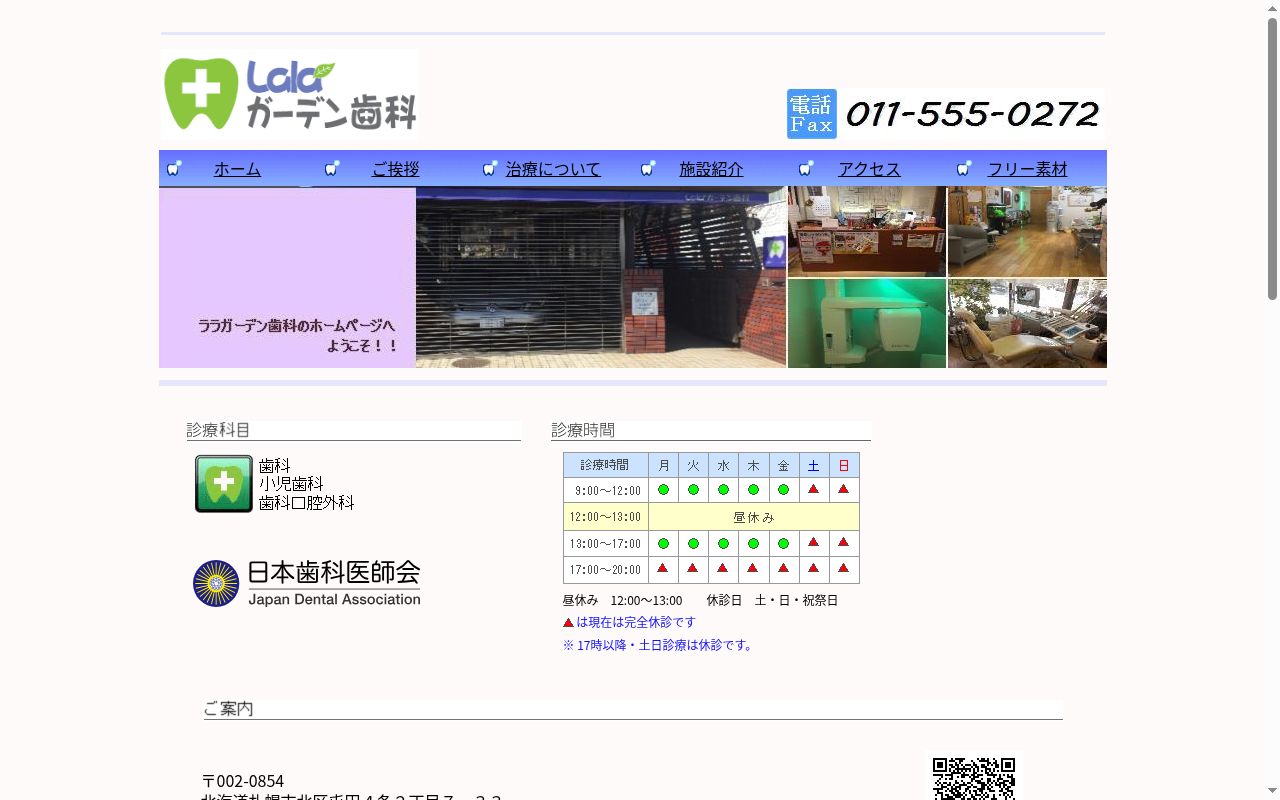Click the tooth icon beside フリー素材
Image resolution: width=1280 pixels, height=800 pixels.
click(x=964, y=168)
